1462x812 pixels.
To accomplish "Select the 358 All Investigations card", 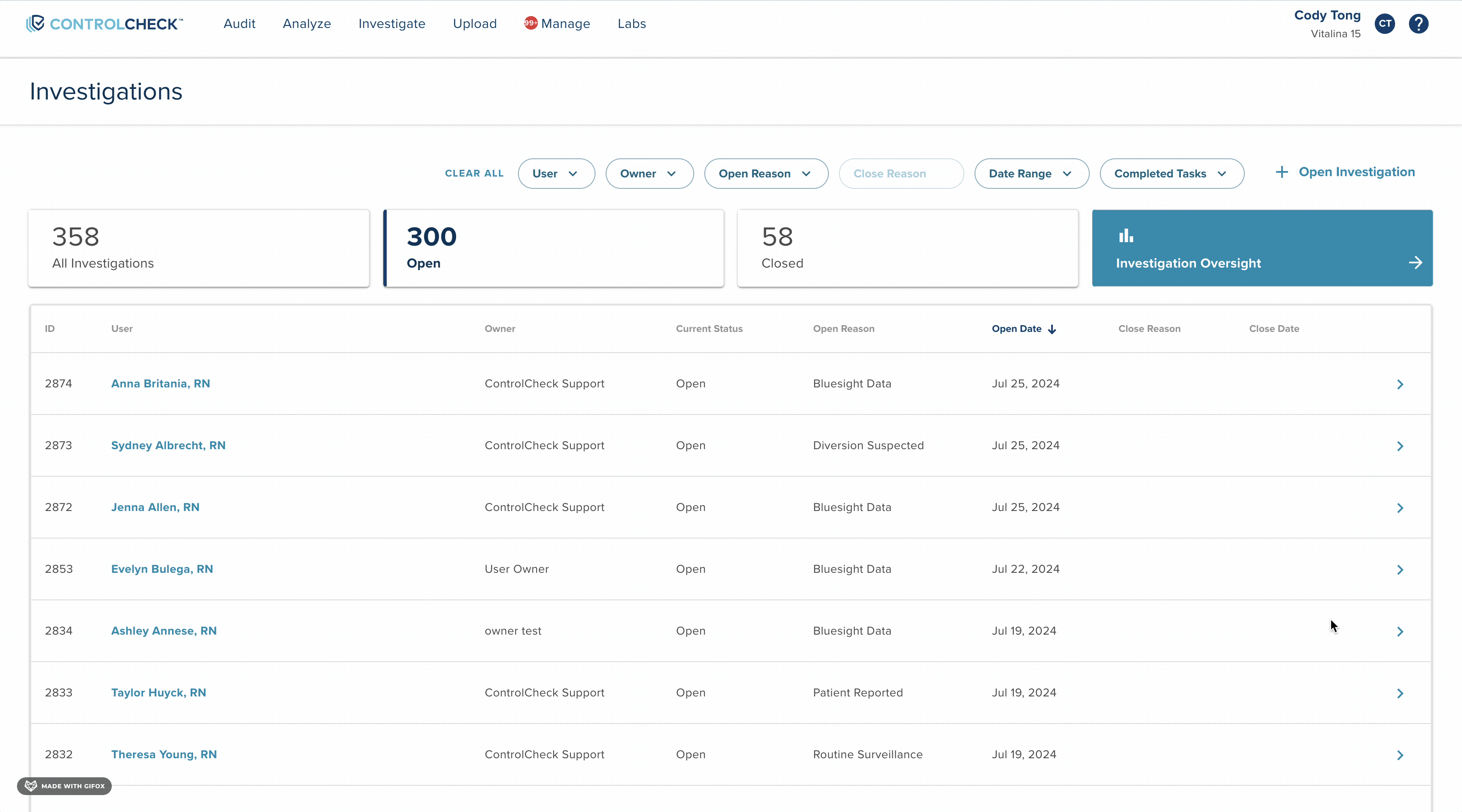I will pyautogui.click(x=199, y=248).
